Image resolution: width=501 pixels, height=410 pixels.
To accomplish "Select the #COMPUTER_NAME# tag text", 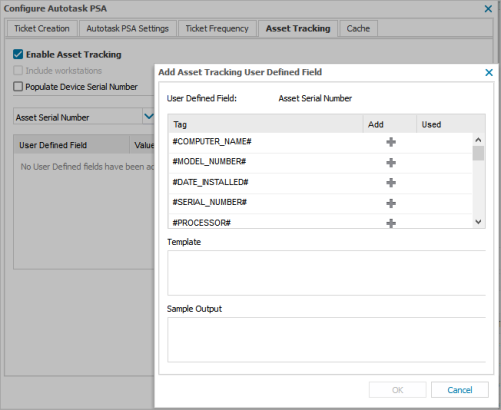I will coord(212,142).
